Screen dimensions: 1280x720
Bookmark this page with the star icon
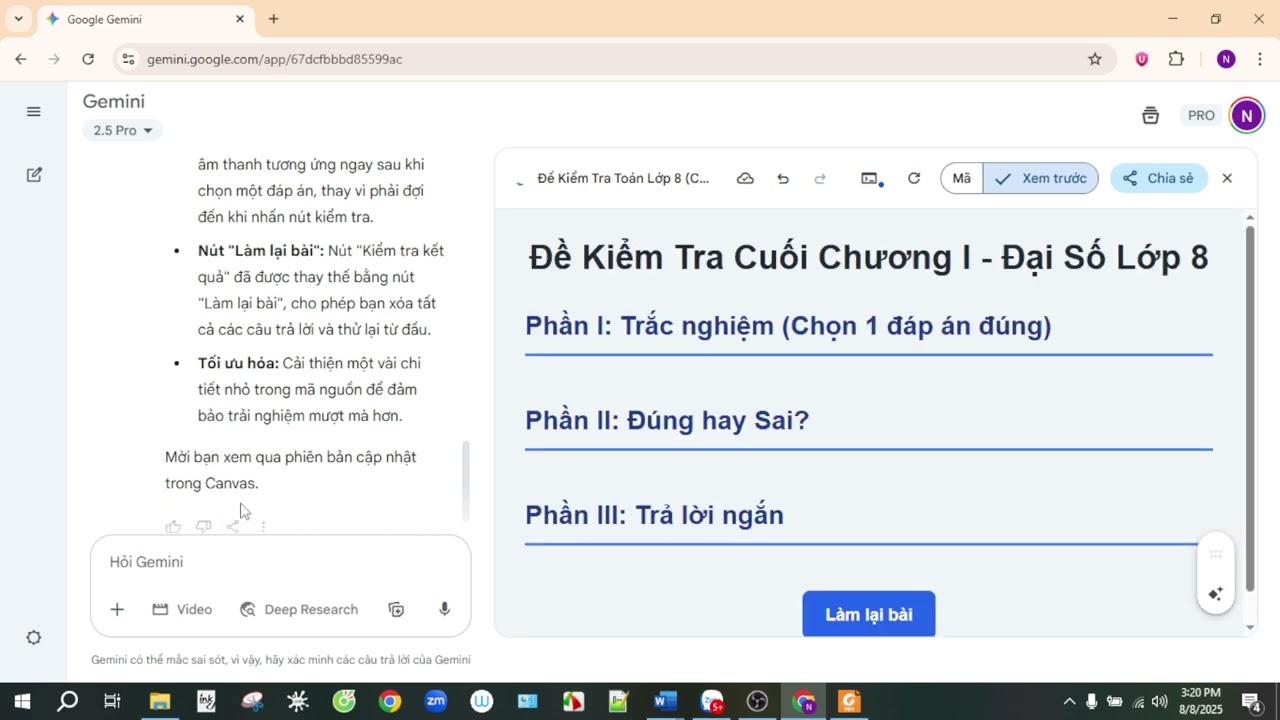(x=1095, y=59)
